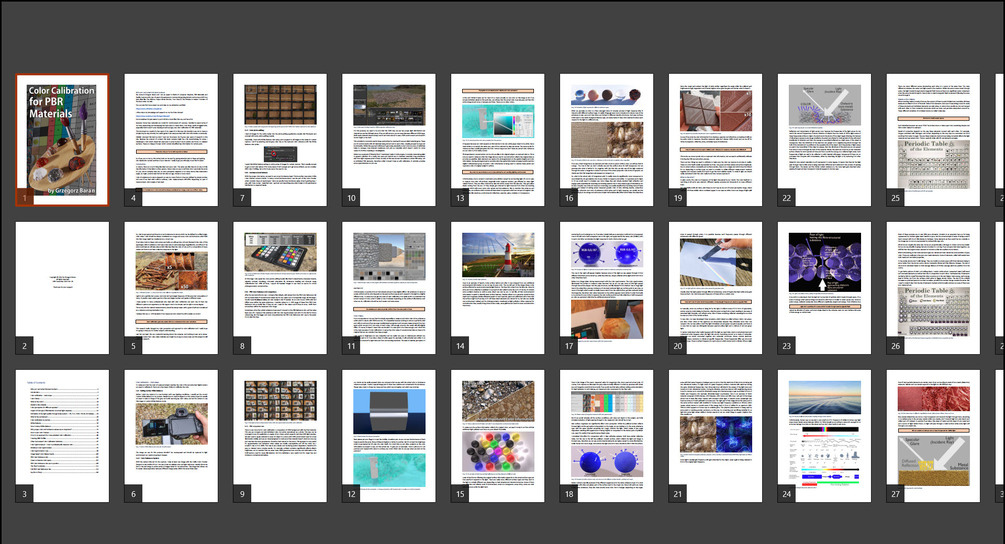Select page 25 with Periodic Table image
Viewport: 1005px width, 544px height.
933,140
